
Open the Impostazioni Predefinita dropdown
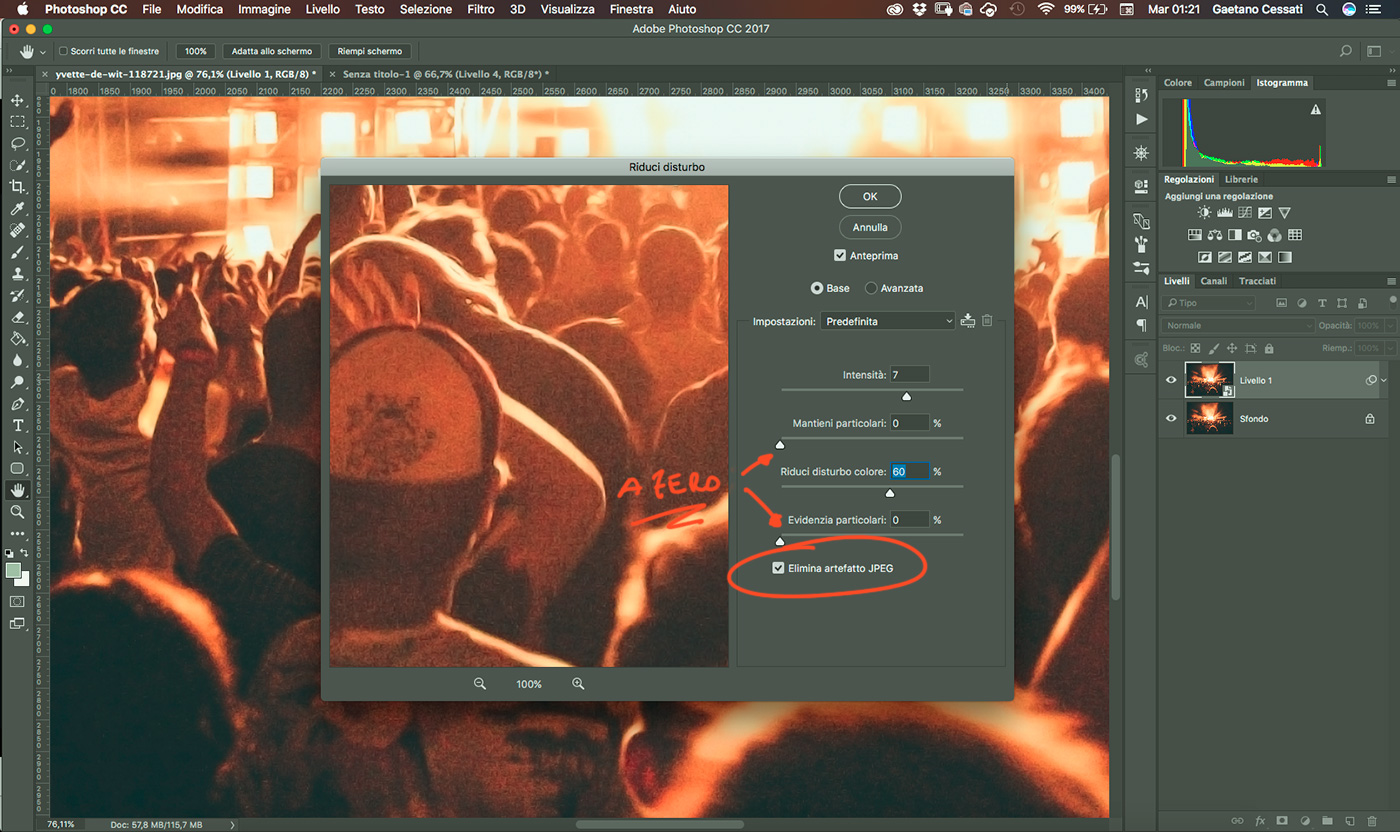888,321
